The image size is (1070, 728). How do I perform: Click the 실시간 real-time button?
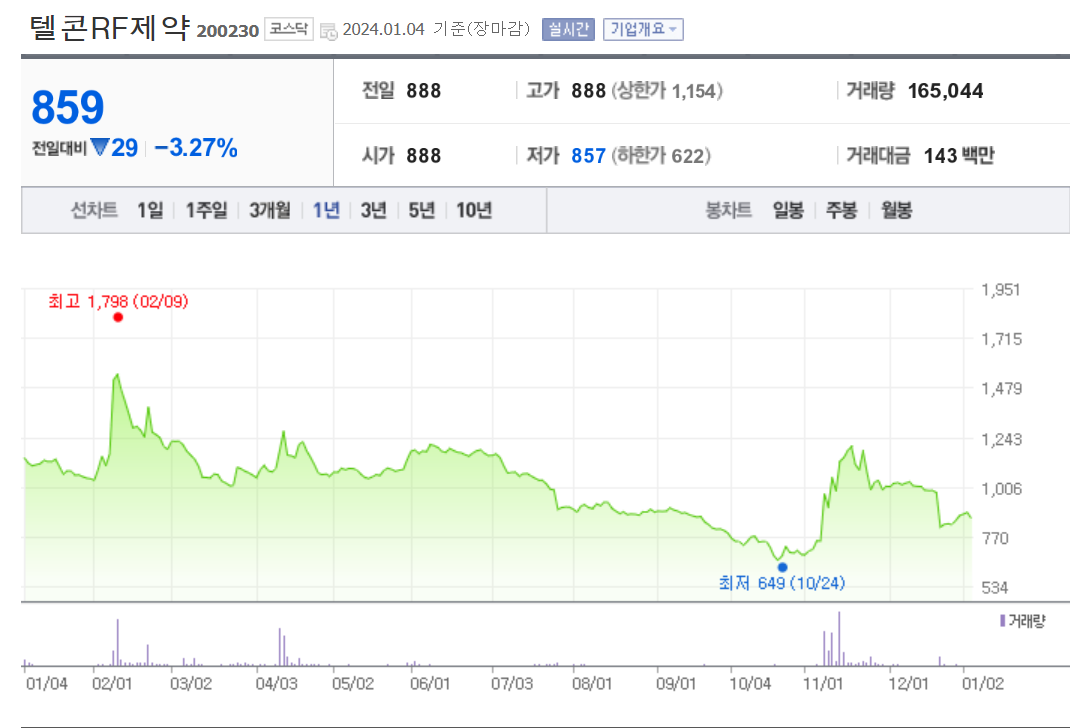(x=568, y=29)
